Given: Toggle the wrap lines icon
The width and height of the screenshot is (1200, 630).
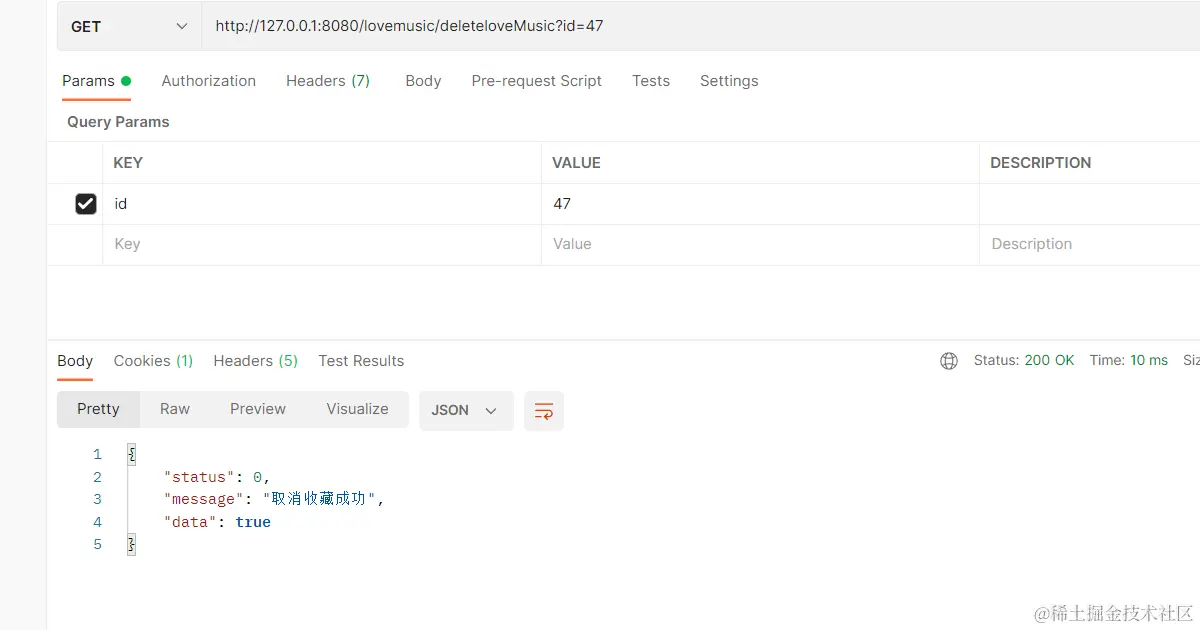Looking at the screenshot, I should 544,411.
